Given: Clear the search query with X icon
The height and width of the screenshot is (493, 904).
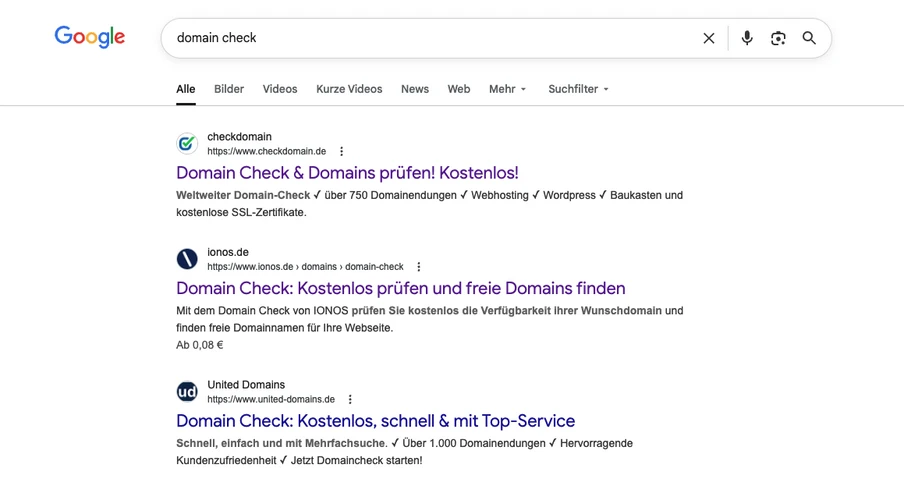Looking at the screenshot, I should [709, 38].
